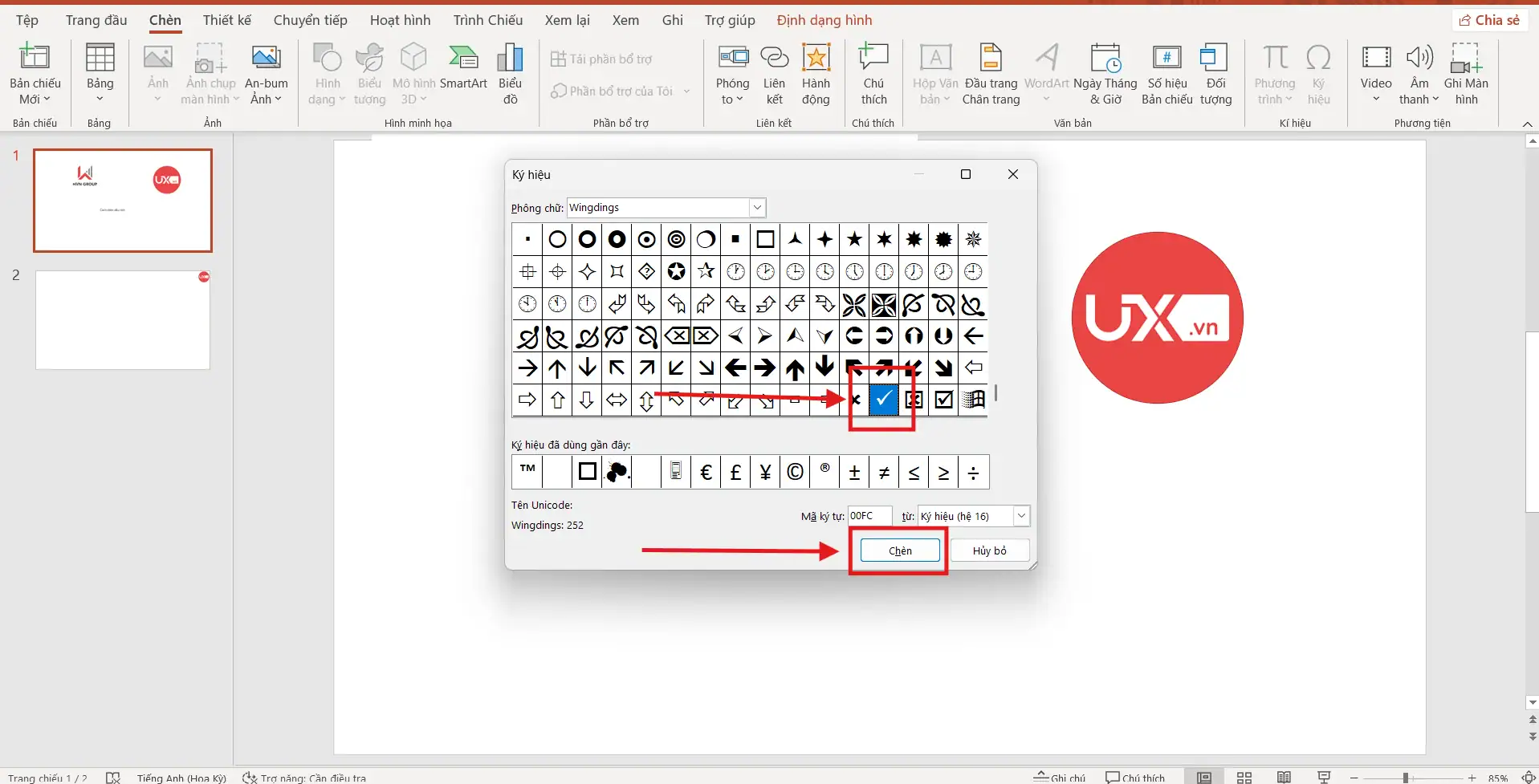Select the checkmark symbol in Wingdings grid

tap(884, 400)
